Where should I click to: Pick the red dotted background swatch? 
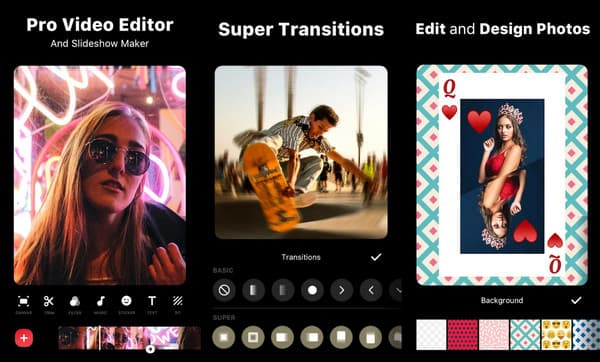point(463,335)
